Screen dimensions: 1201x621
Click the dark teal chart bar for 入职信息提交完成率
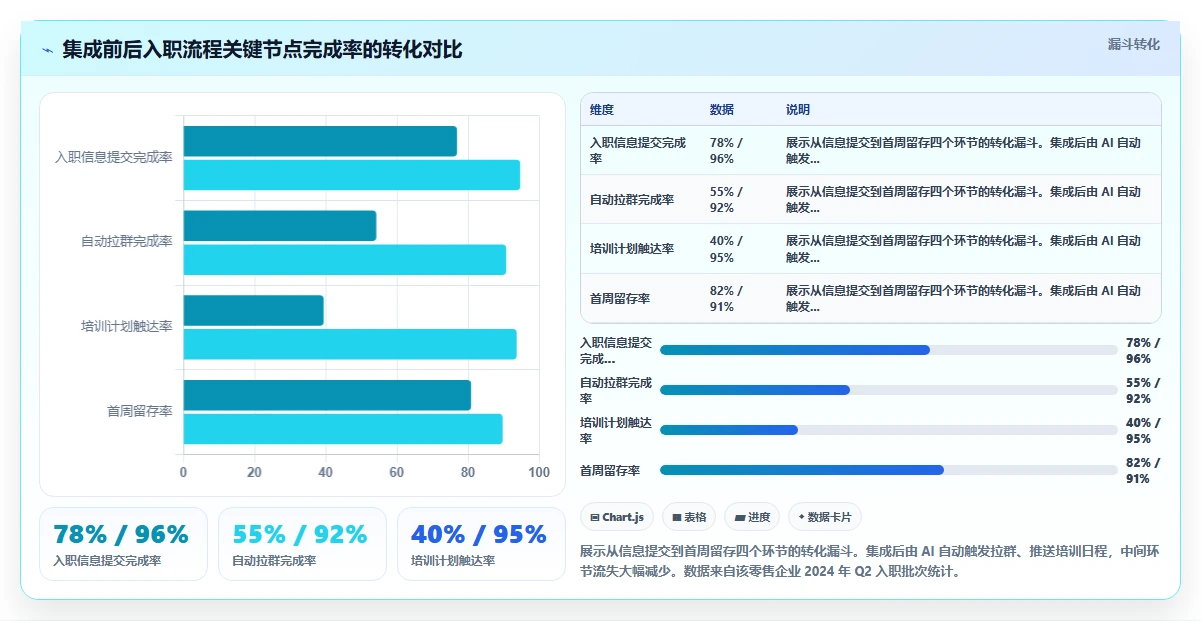click(320, 141)
